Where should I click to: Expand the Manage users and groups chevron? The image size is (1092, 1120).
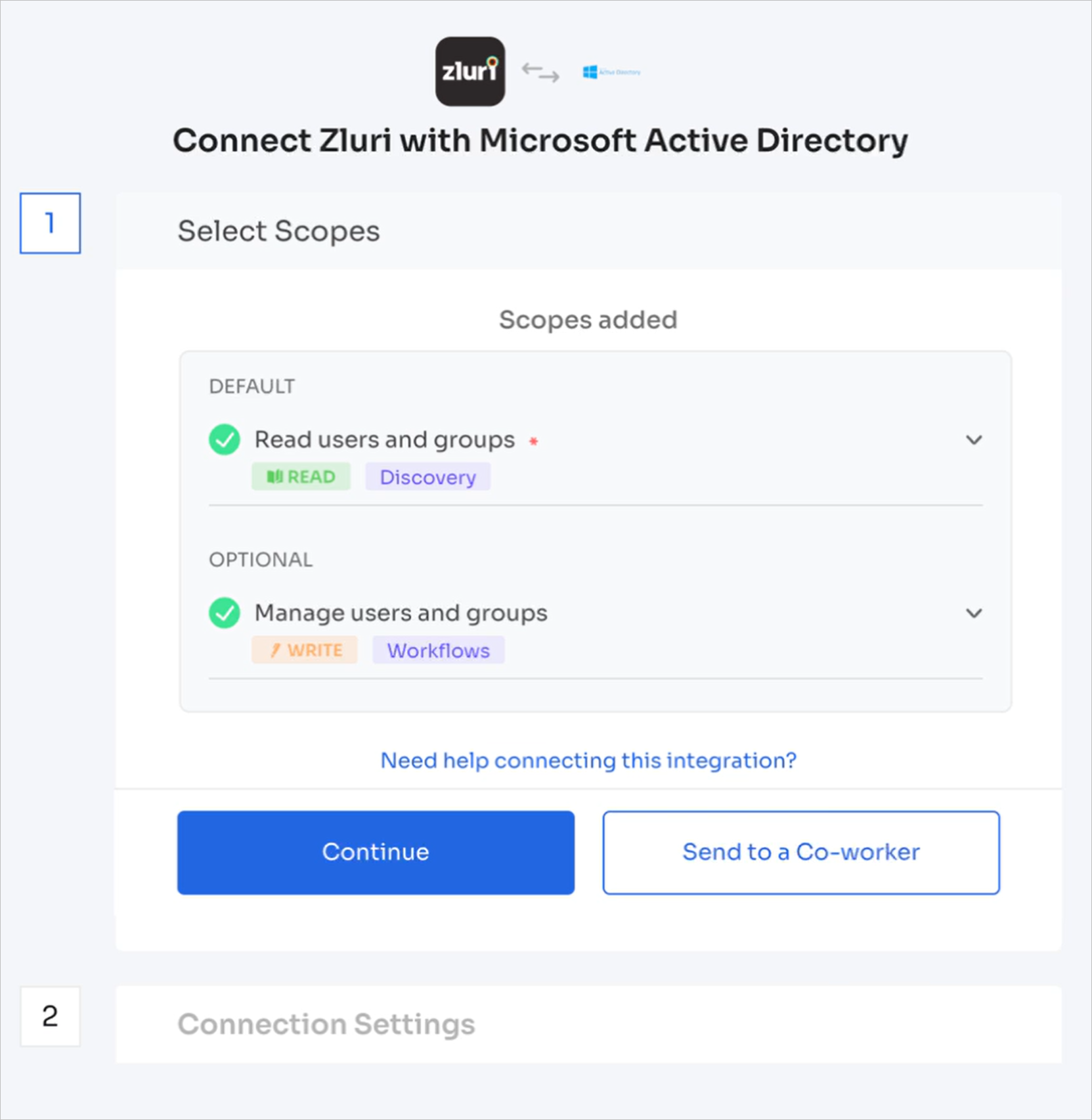coord(974,613)
